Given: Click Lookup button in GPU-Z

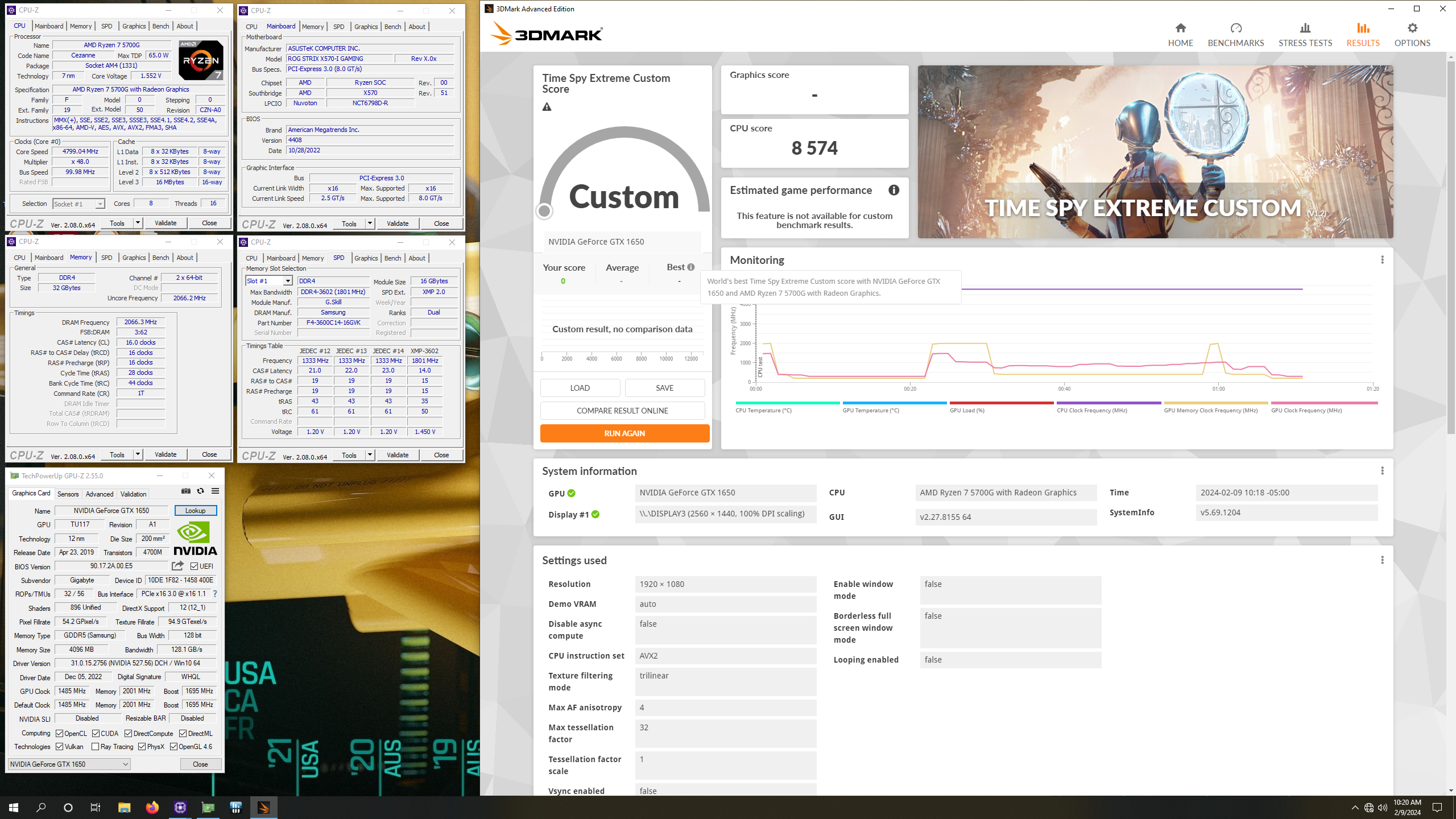Looking at the screenshot, I should 195,511.
